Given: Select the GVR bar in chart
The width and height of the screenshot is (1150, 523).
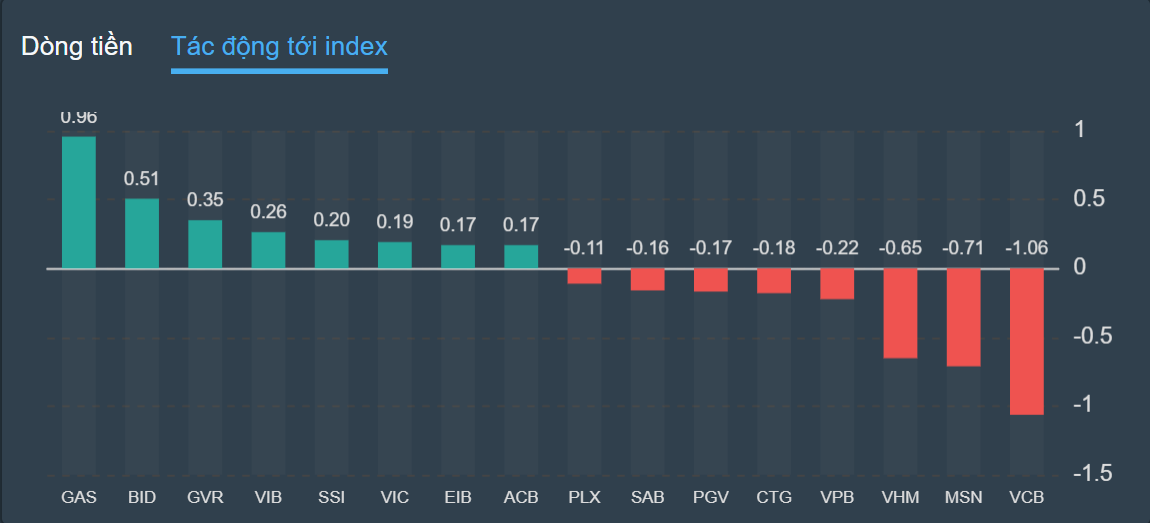Looking at the screenshot, I should [205, 244].
